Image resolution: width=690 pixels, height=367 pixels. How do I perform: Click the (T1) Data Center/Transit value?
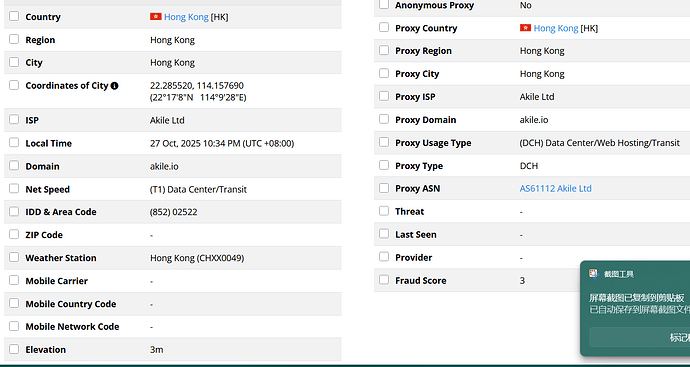click(x=198, y=189)
